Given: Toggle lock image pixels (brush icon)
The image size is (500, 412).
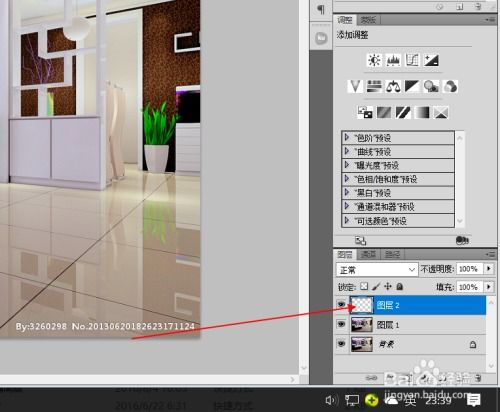Looking at the screenshot, I should (376, 286).
